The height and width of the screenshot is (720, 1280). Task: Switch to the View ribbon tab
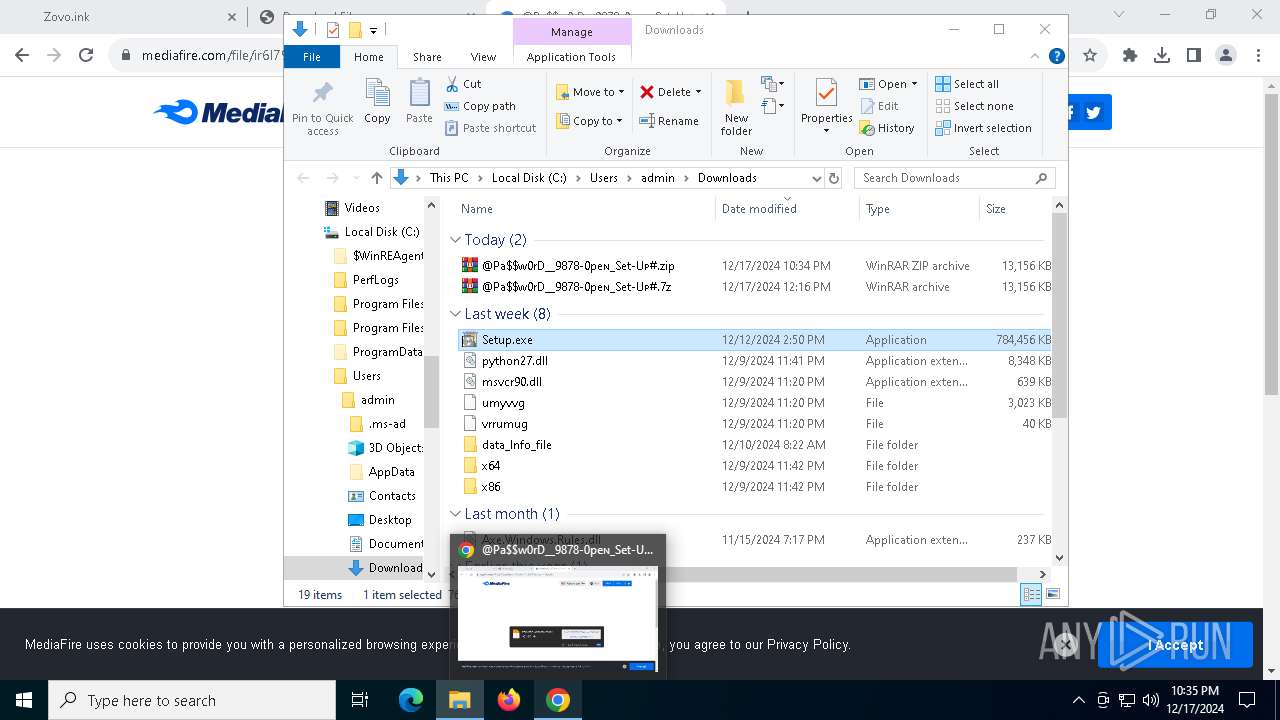483,57
